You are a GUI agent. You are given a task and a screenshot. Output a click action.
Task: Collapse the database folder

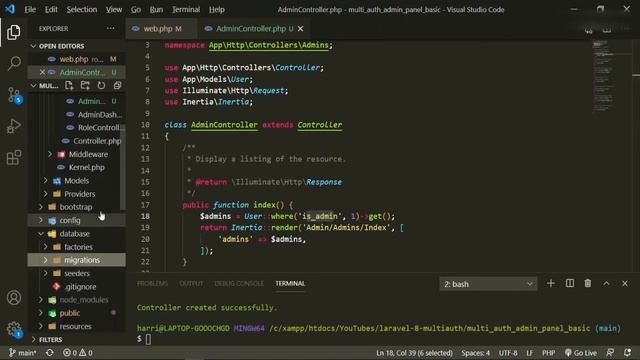(x=41, y=234)
